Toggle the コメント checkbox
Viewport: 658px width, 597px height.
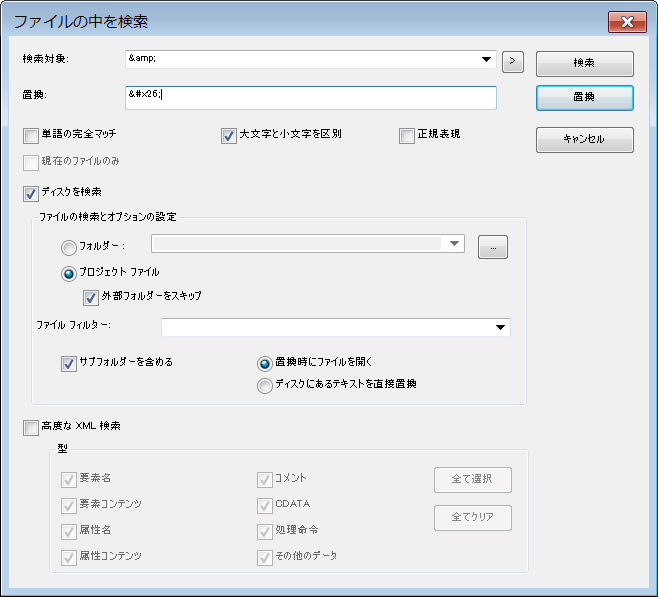(265, 480)
